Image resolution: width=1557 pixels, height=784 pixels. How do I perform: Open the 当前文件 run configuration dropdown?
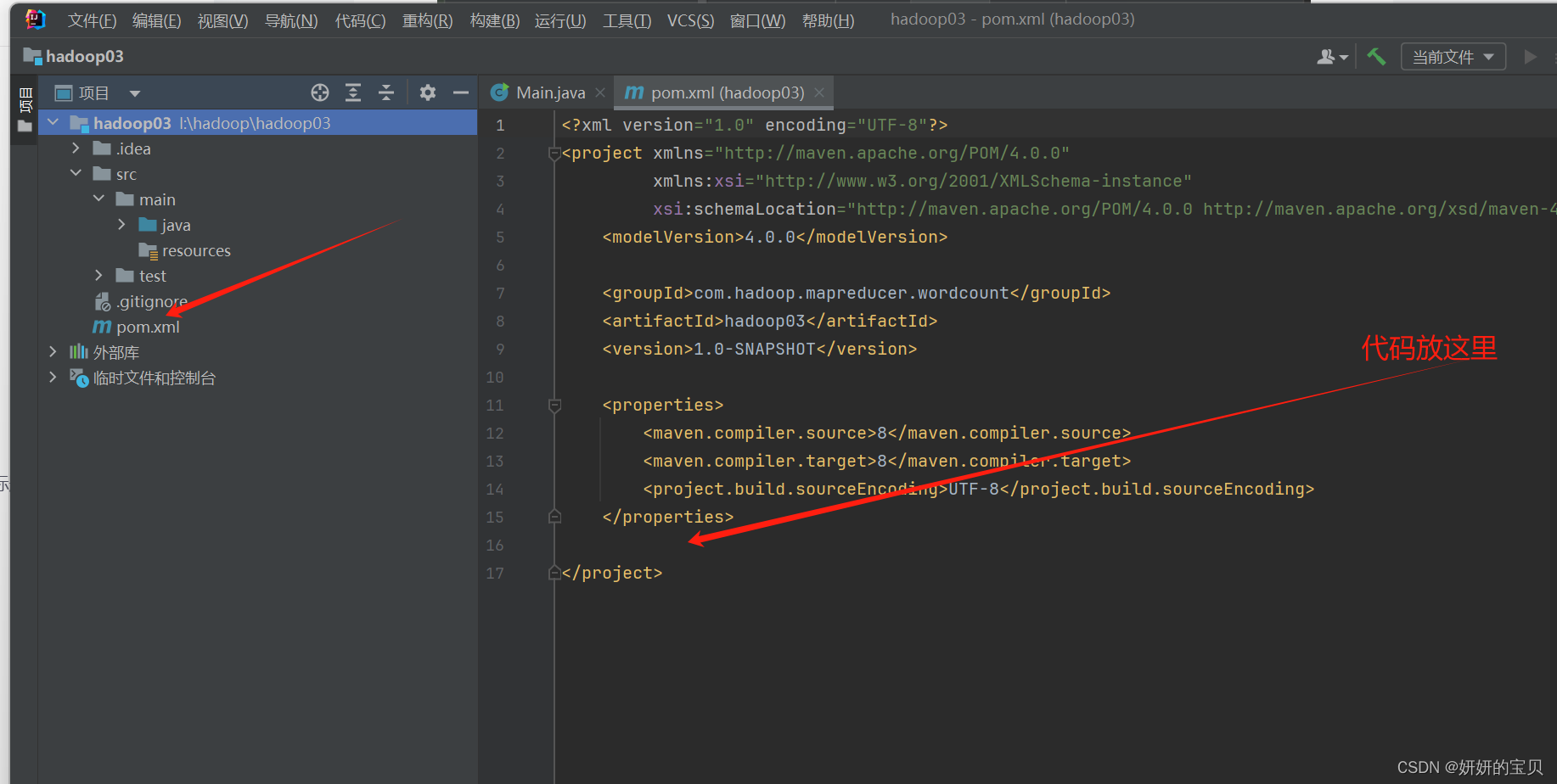pos(1453,57)
